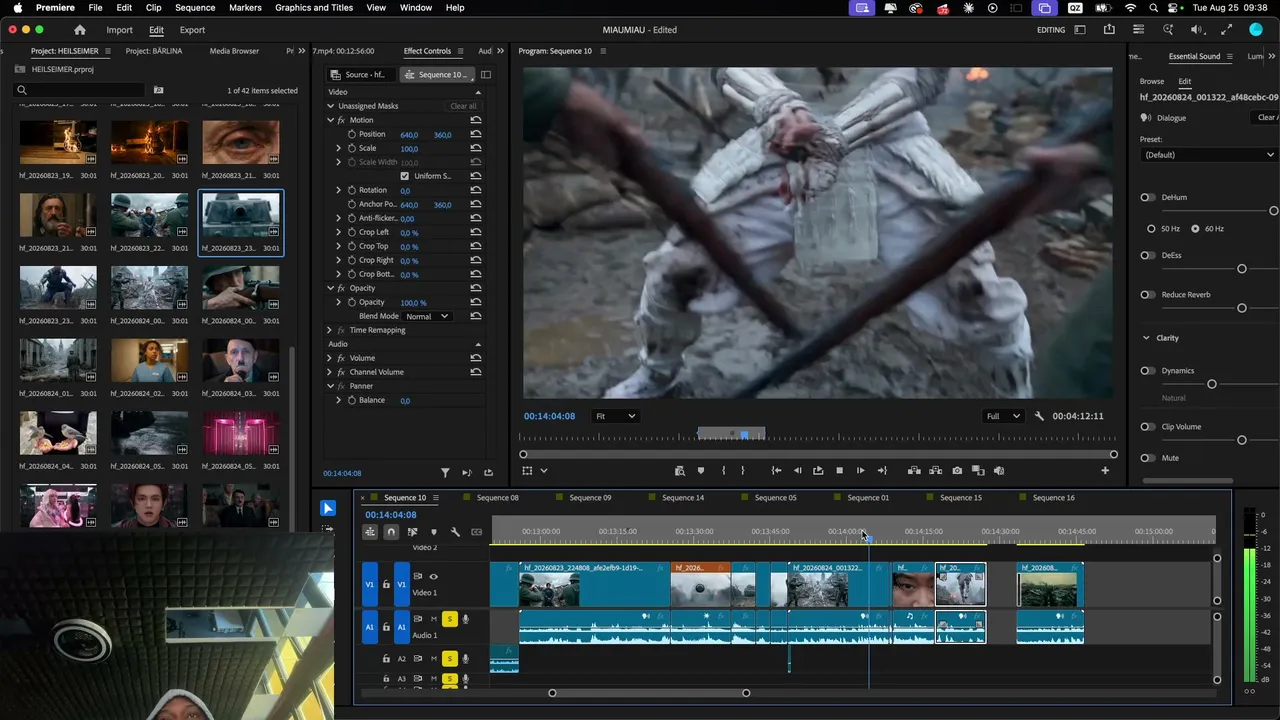This screenshot has height=720, width=1280.
Task: Open the Markers menu
Action: pyautogui.click(x=245, y=8)
